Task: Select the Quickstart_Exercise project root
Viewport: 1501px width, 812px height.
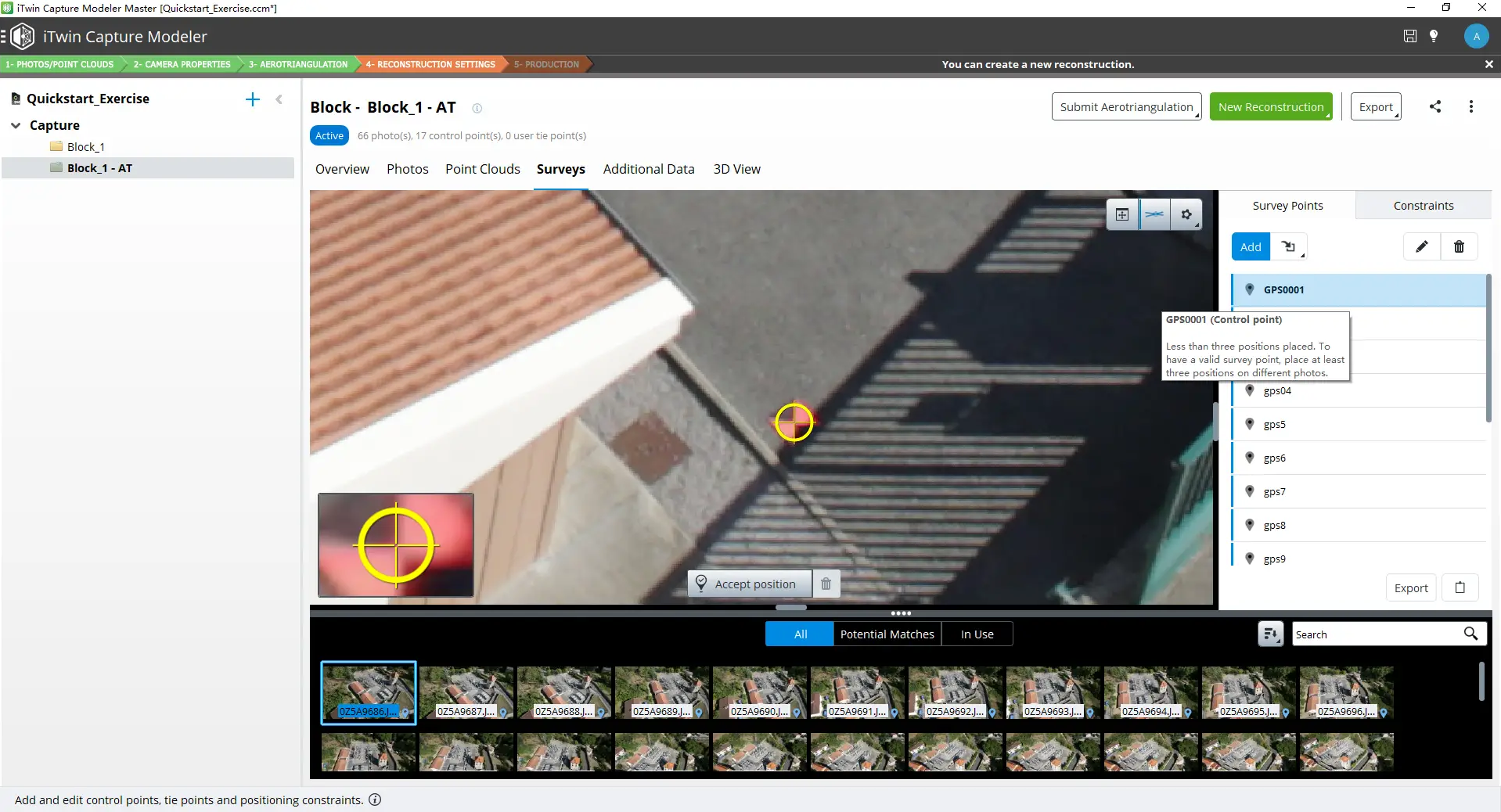Action: 88,99
